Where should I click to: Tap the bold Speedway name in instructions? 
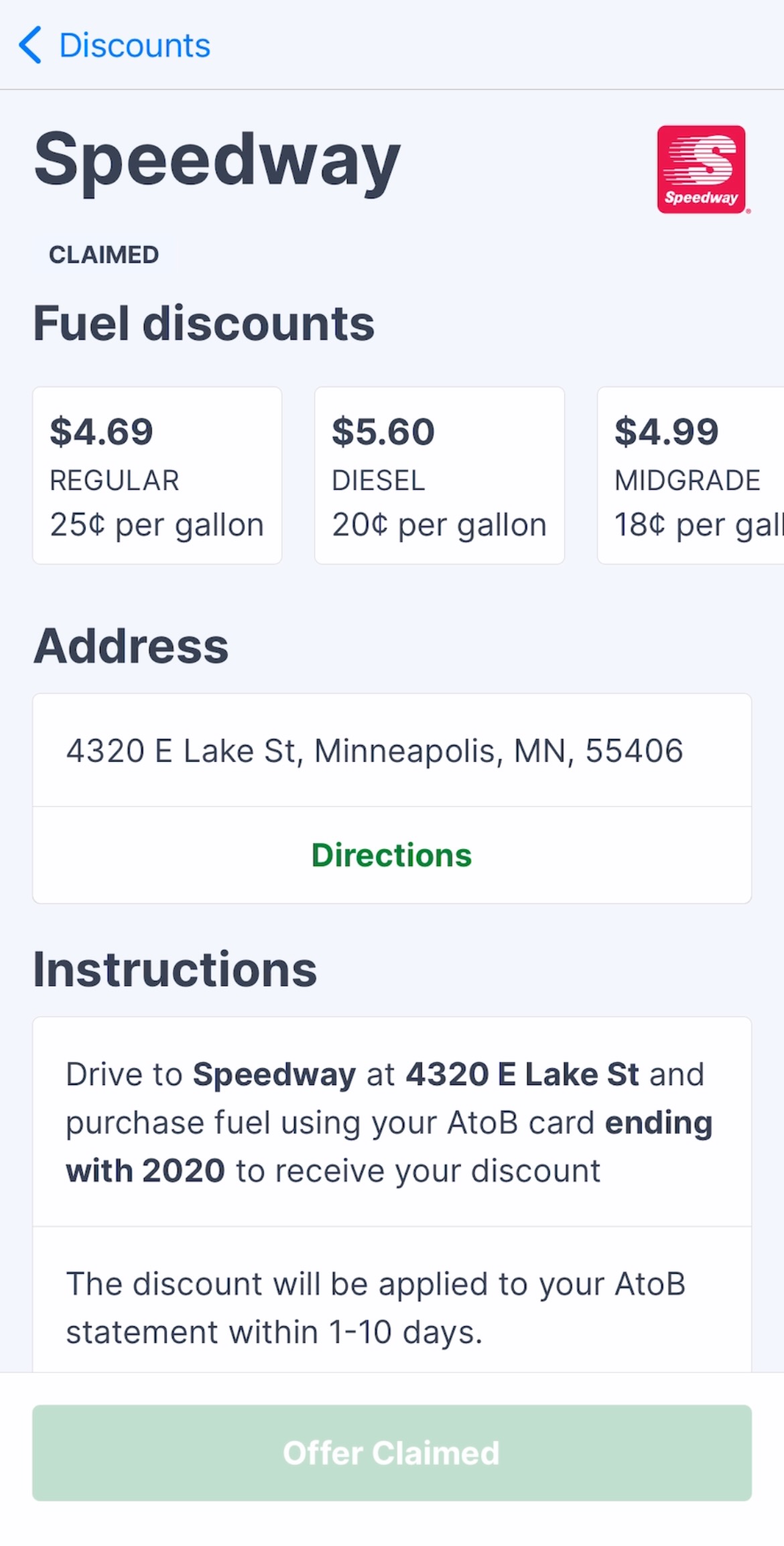274,1075
